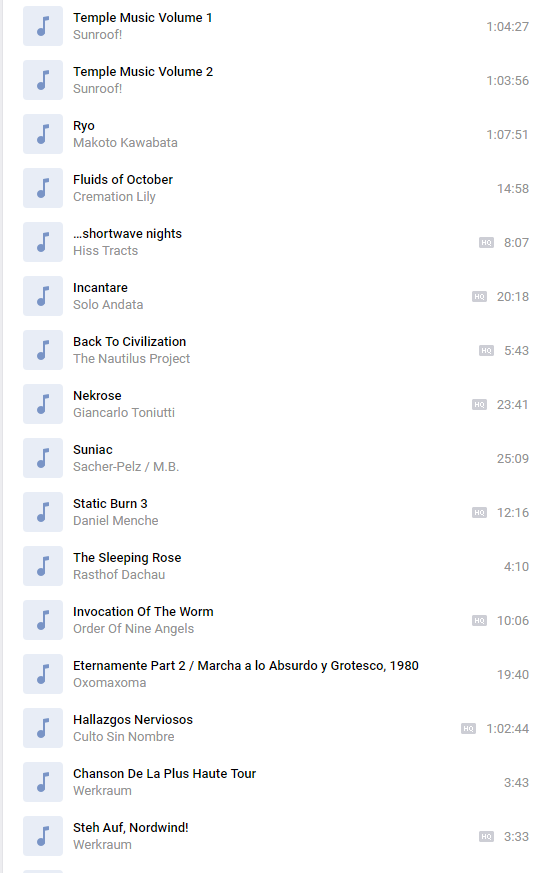554x873 pixels.
Task: Open artist Giancarlo Toniutti
Action: 124,413
